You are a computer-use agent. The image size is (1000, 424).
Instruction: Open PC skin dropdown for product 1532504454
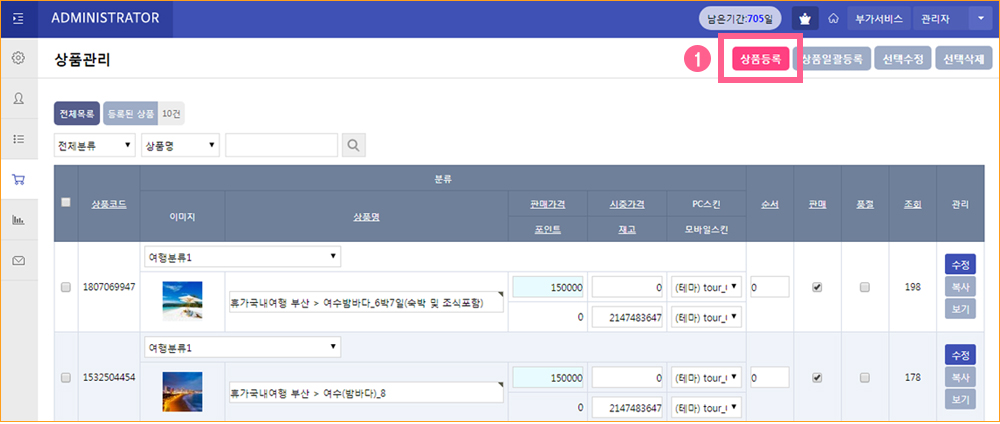pyautogui.click(x=707, y=377)
